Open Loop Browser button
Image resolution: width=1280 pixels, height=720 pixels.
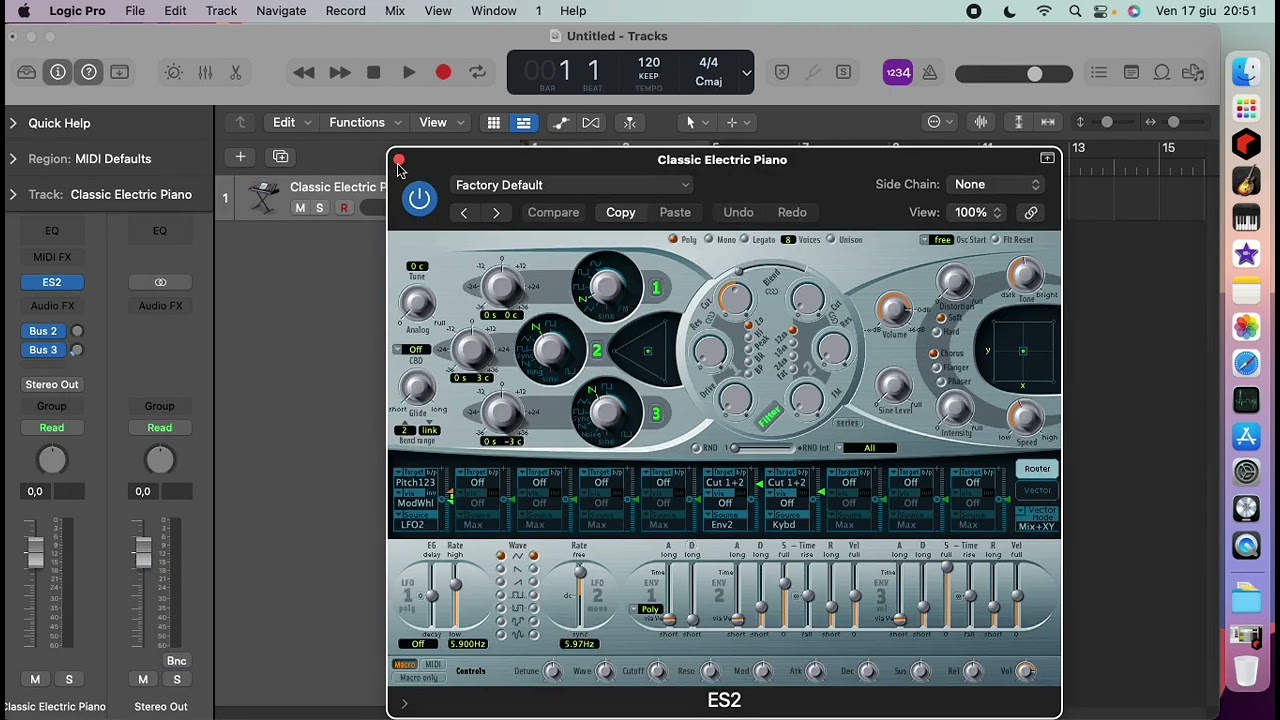(1162, 72)
